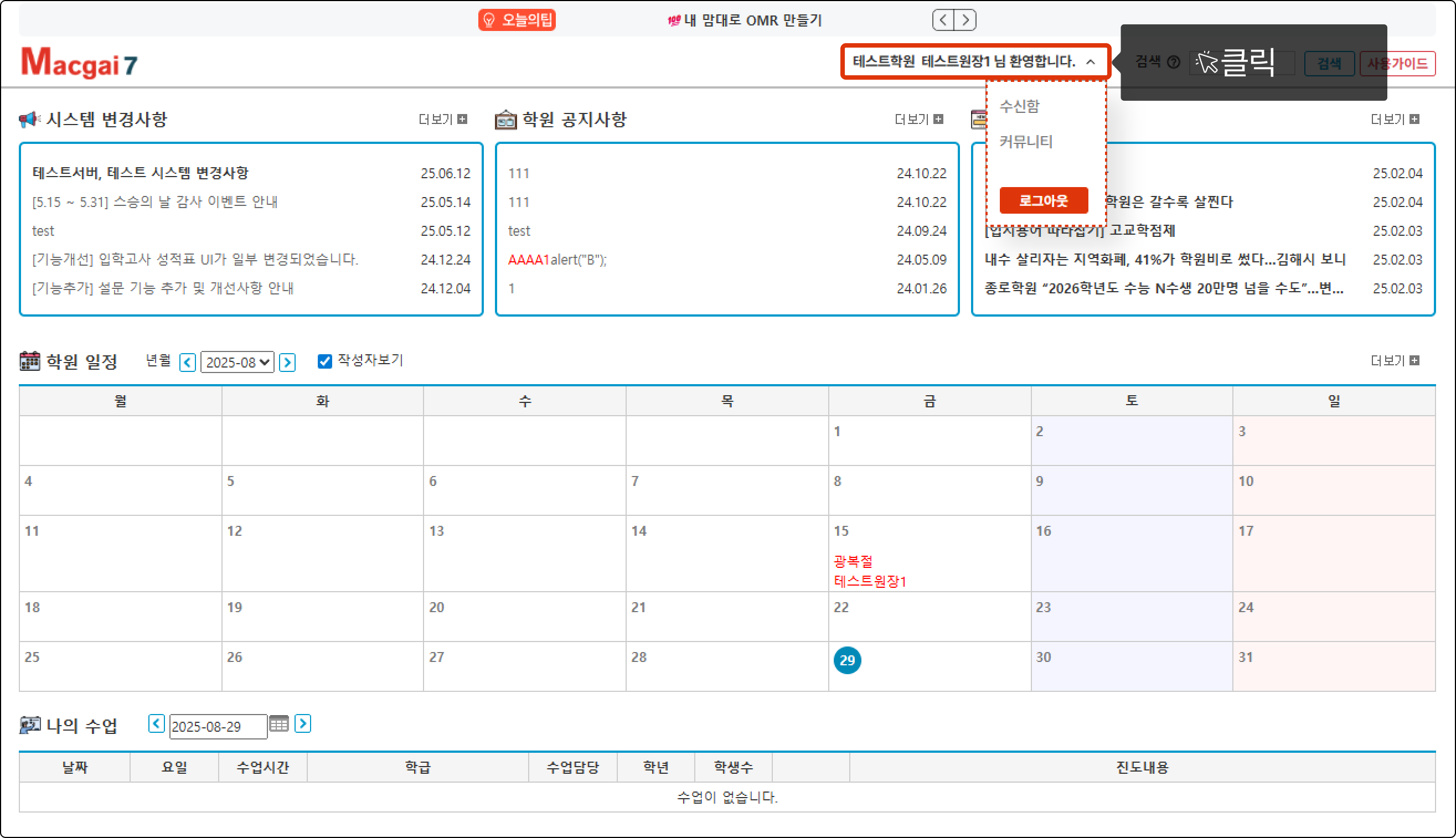1456x838 pixels.
Task: Toggle the 작성자보기 checkbox
Action: click(x=324, y=361)
